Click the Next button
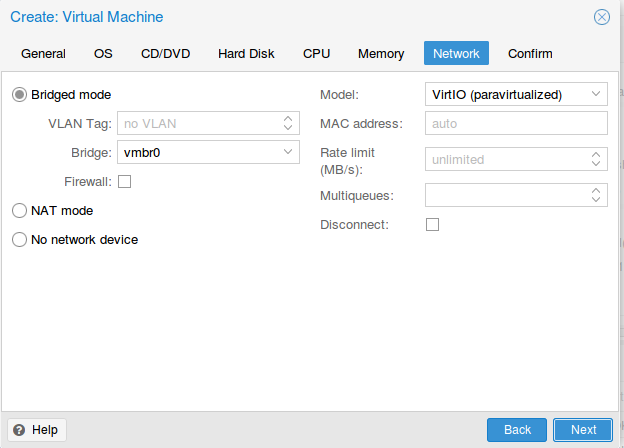Screen dimensions: 624x448 tap(583, 430)
